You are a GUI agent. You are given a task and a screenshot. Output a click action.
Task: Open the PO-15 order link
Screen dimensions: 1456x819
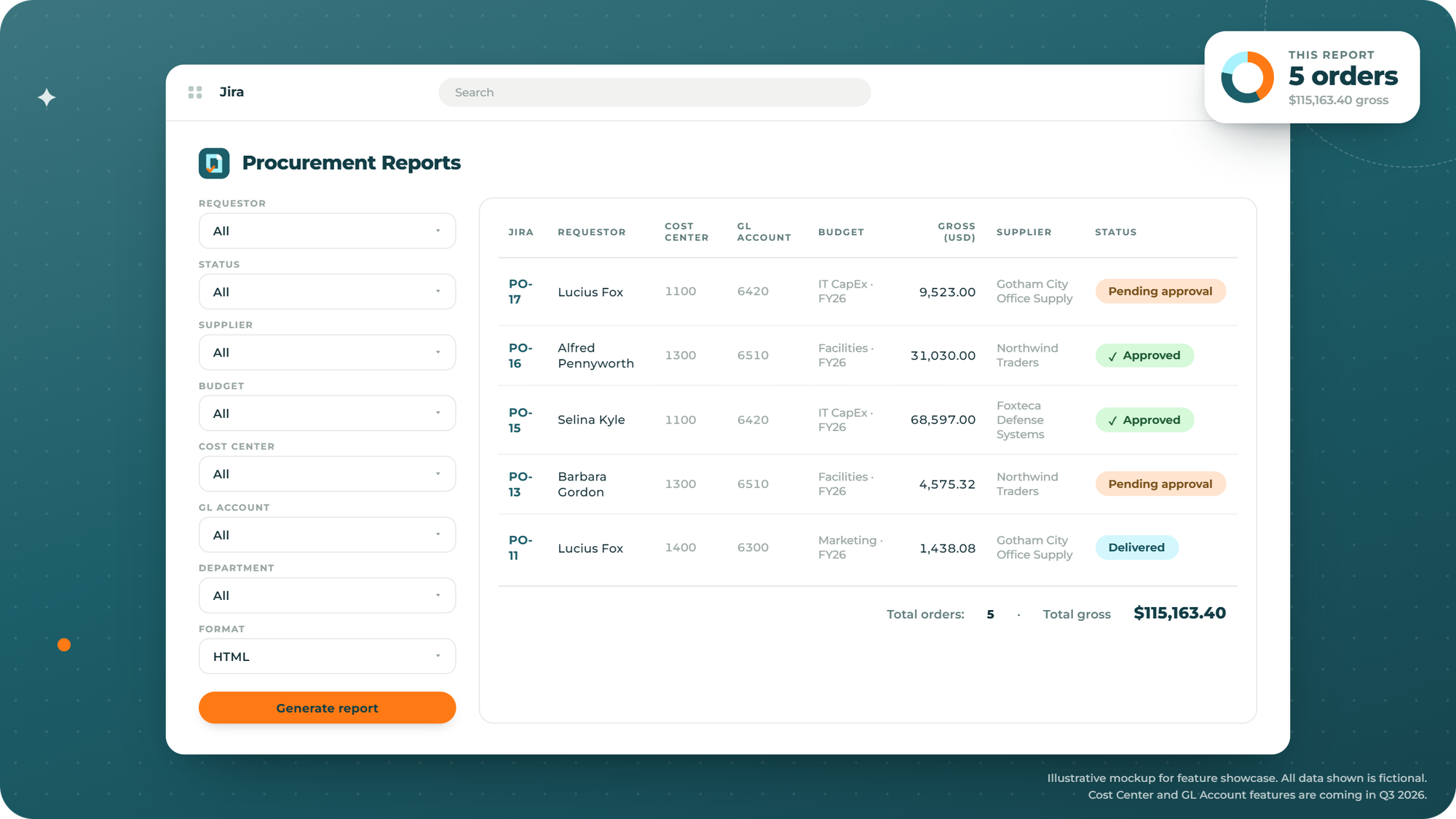point(520,420)
